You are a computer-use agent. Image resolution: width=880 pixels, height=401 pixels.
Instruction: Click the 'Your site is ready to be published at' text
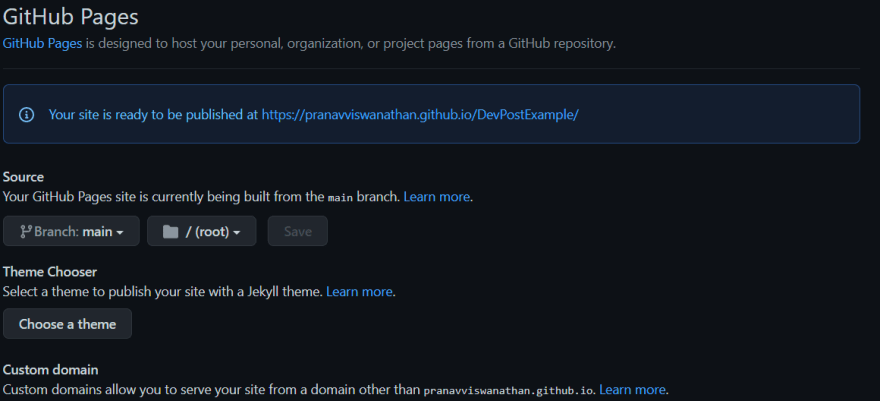pyautogui.click(x=153, y=114)
